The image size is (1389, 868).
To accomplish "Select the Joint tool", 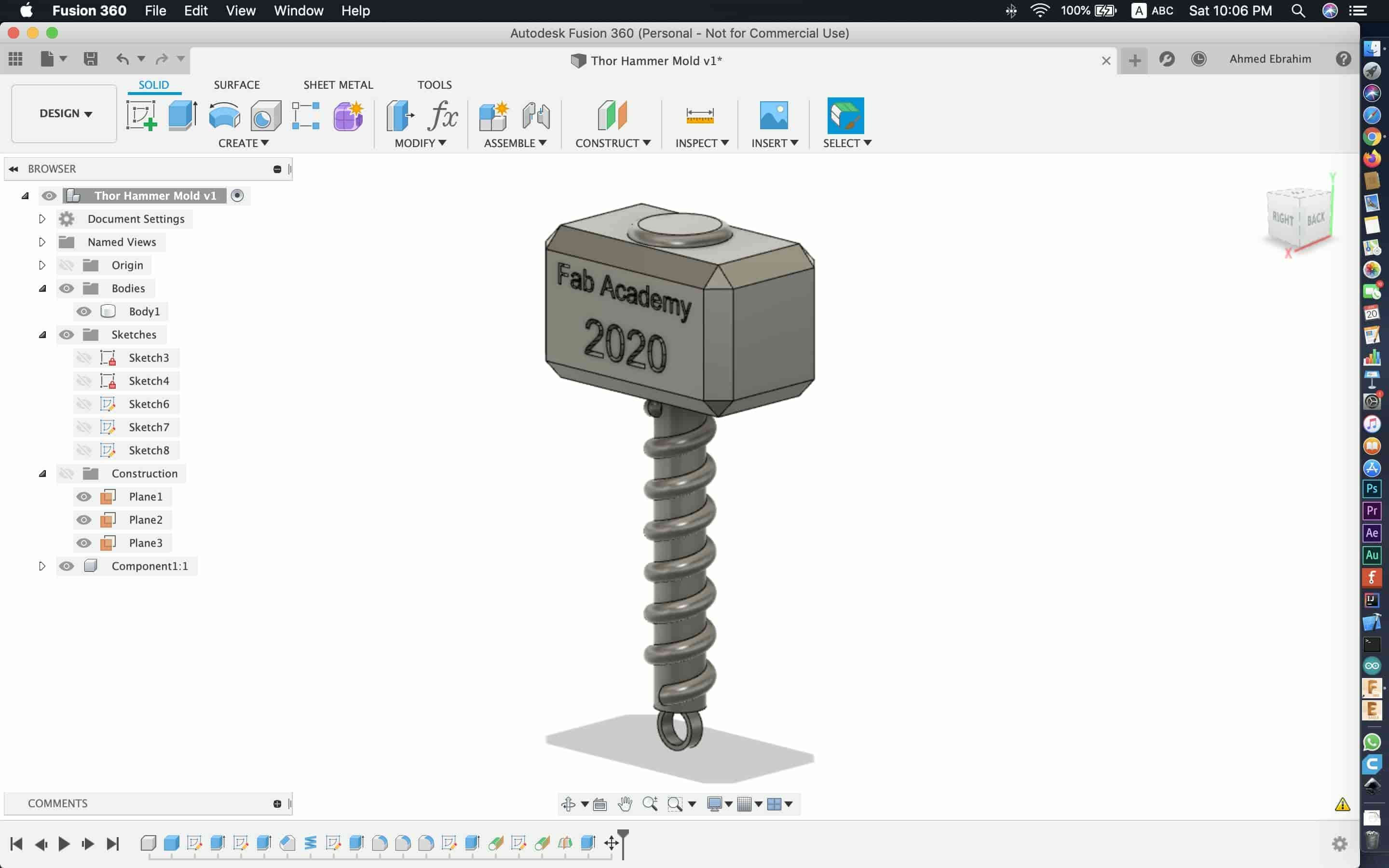I will [x=536, y=115].
